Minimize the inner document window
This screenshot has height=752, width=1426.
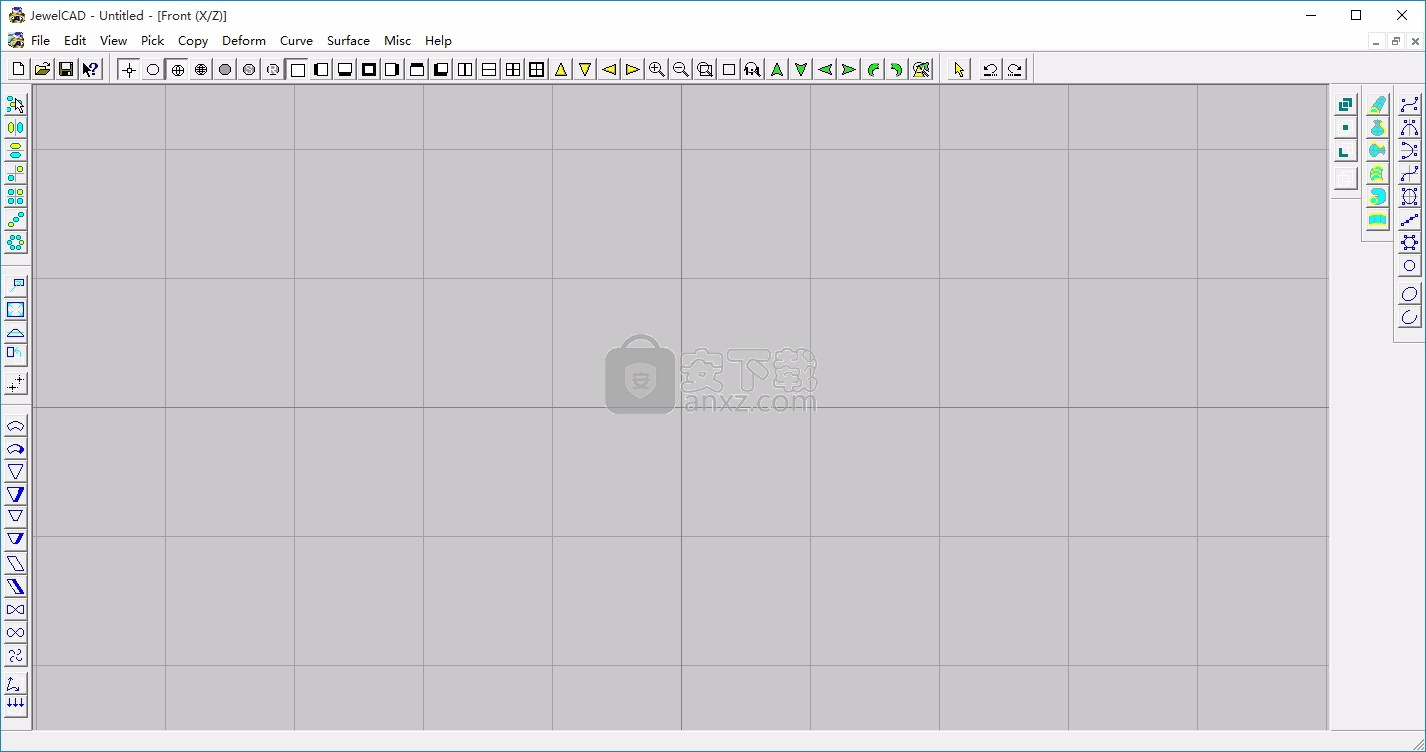[x=1378, y=41]
